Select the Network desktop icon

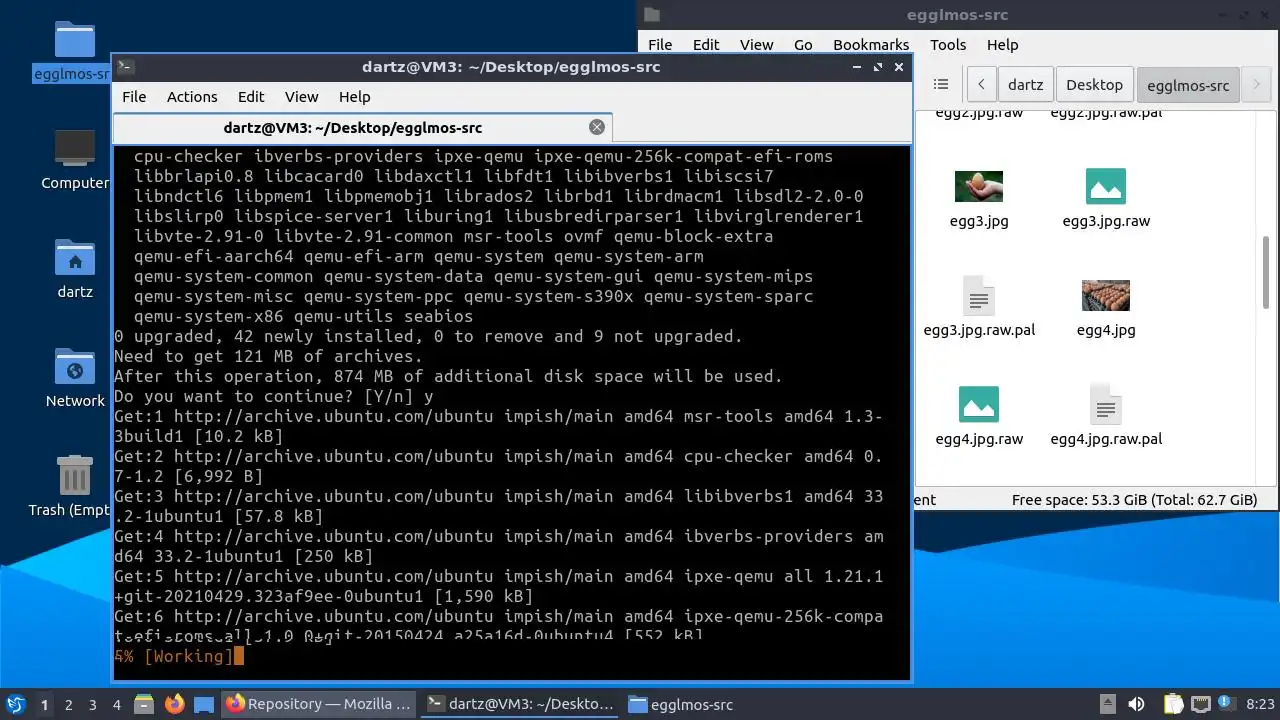point(75,378)
